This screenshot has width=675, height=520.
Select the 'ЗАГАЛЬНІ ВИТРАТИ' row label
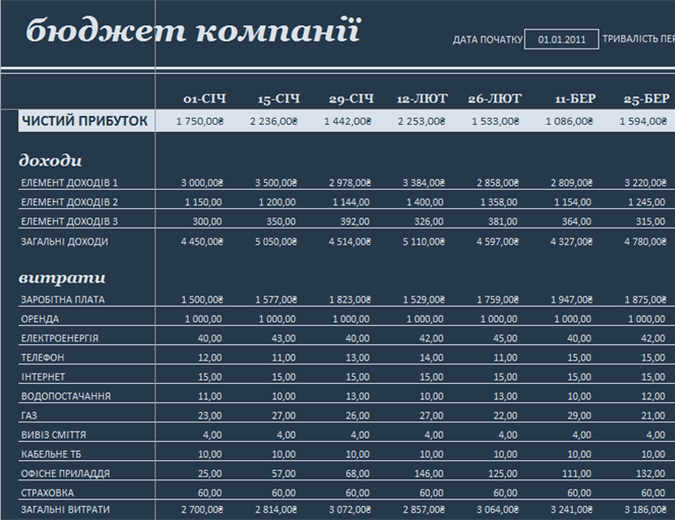point(65,511)
